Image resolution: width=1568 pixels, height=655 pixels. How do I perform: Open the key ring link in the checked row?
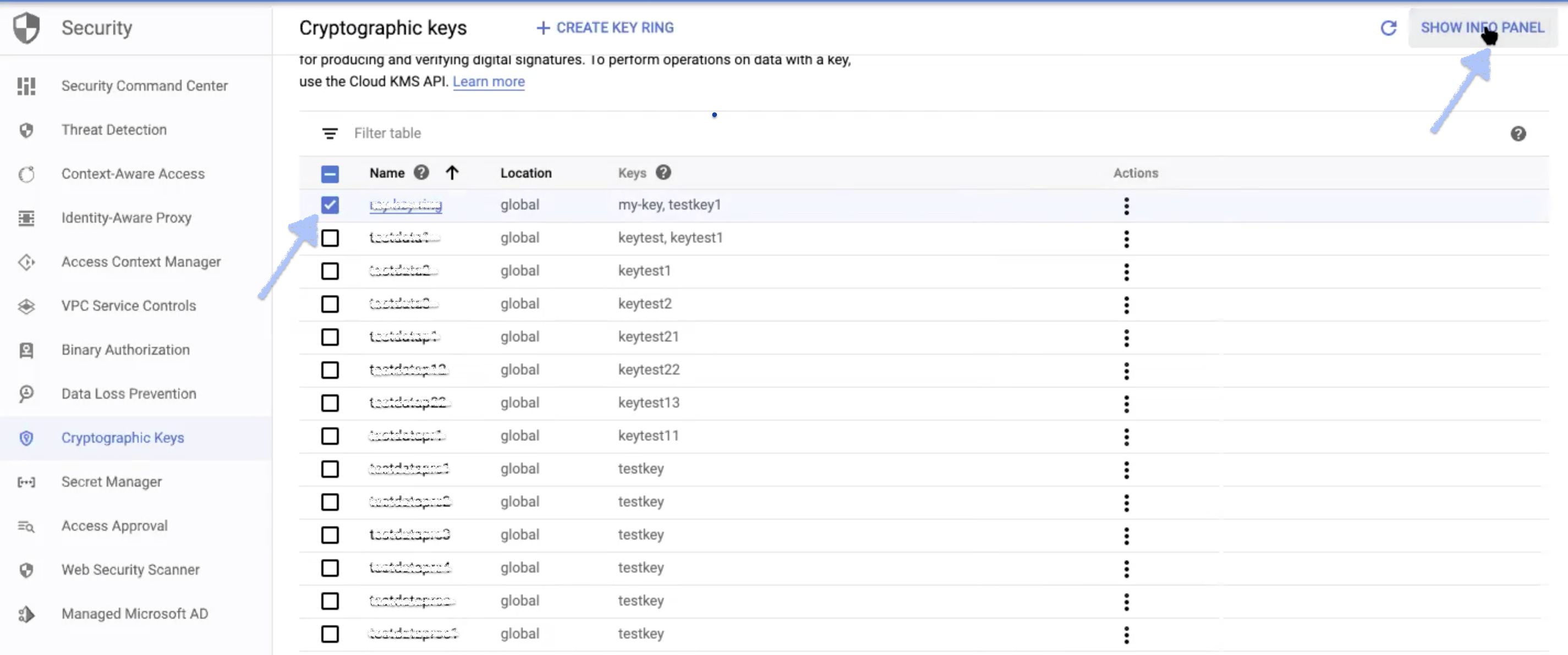405,205
